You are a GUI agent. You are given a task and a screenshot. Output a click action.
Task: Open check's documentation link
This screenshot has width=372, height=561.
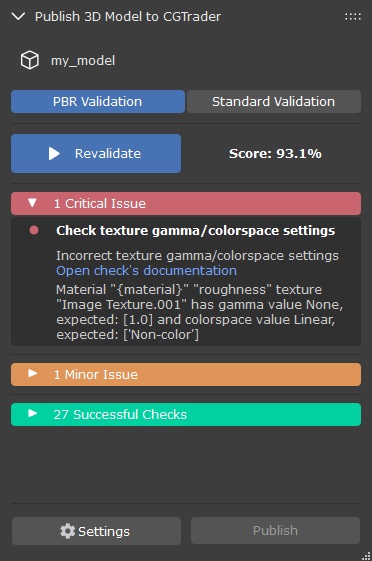146,271
